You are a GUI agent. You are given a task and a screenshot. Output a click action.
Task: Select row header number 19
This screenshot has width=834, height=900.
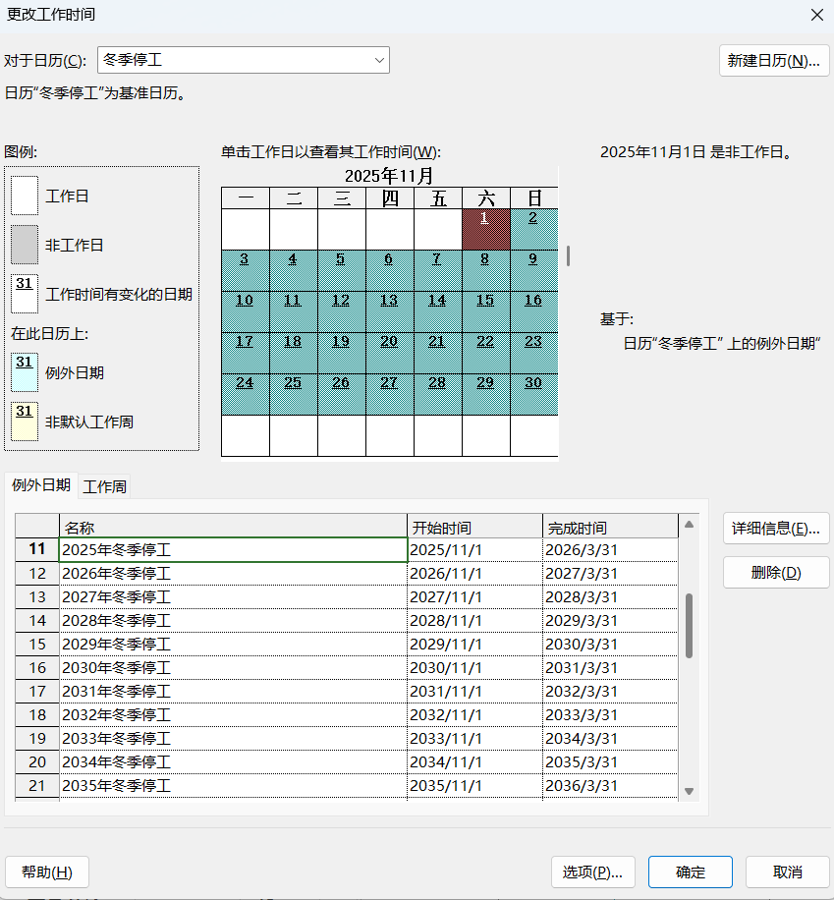coord(37,738)
